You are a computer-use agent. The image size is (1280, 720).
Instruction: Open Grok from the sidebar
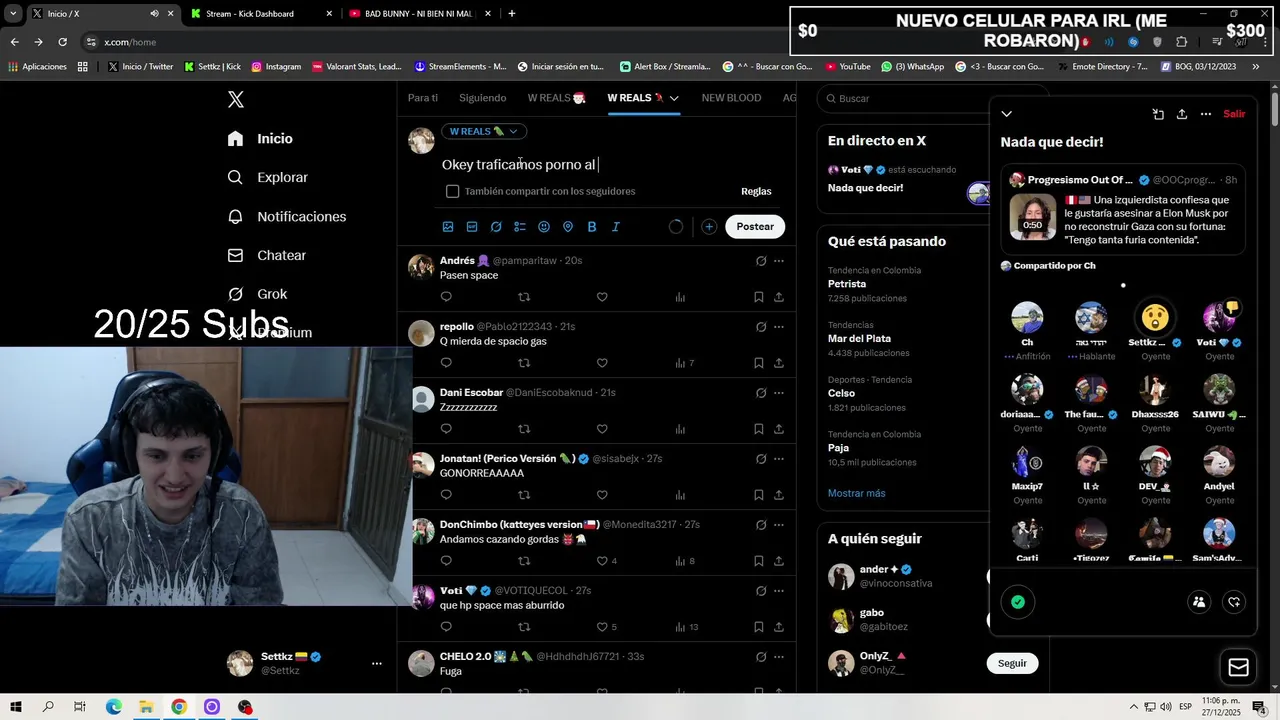click(257, 294)
